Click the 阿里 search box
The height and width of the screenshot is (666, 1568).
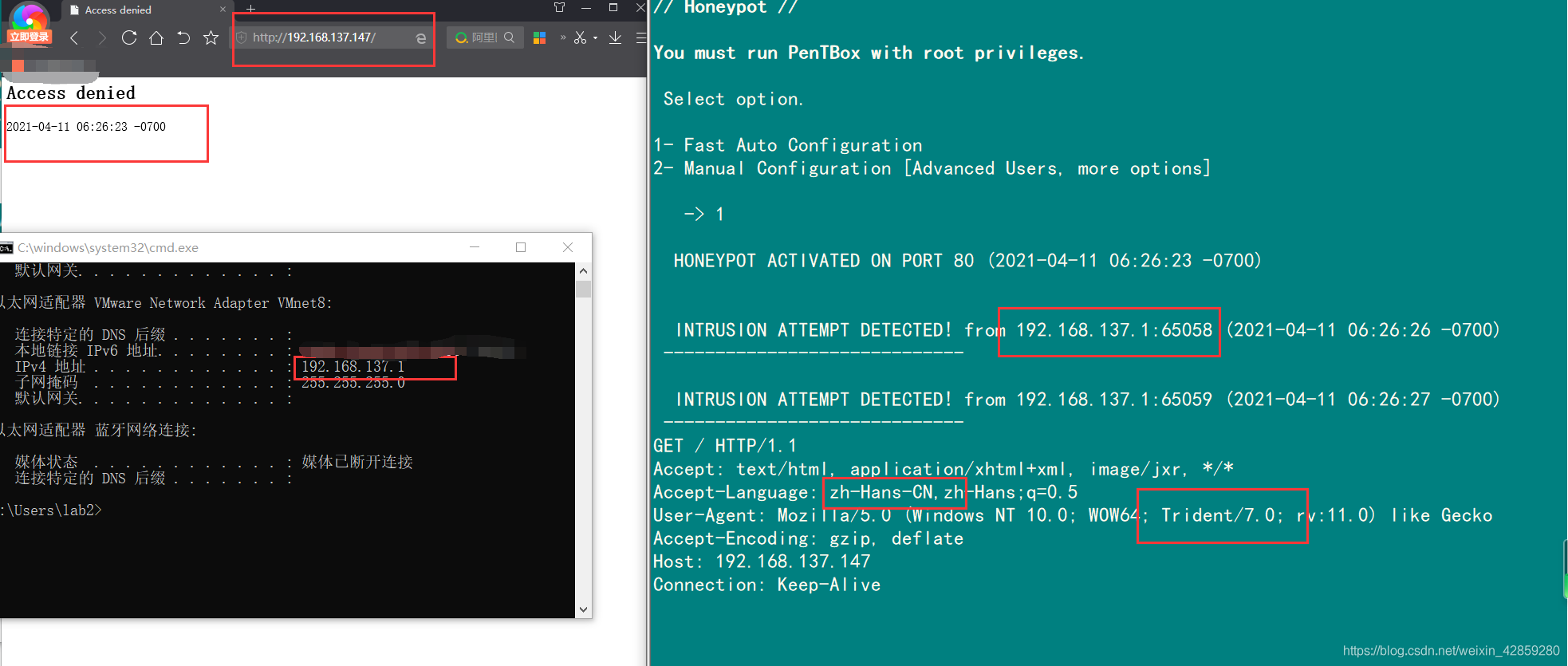484,37
